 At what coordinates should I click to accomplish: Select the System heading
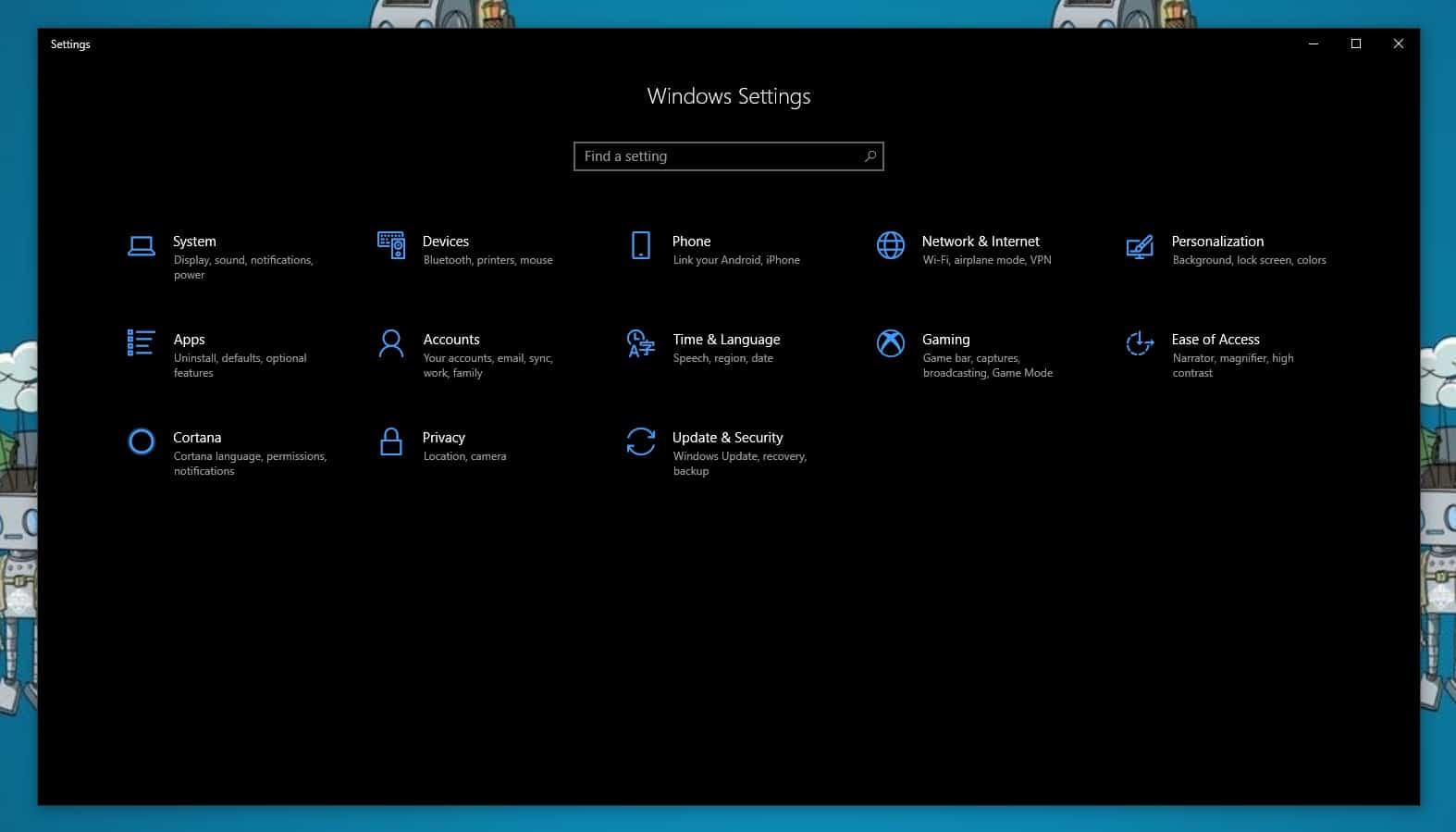tap(194, 242)
